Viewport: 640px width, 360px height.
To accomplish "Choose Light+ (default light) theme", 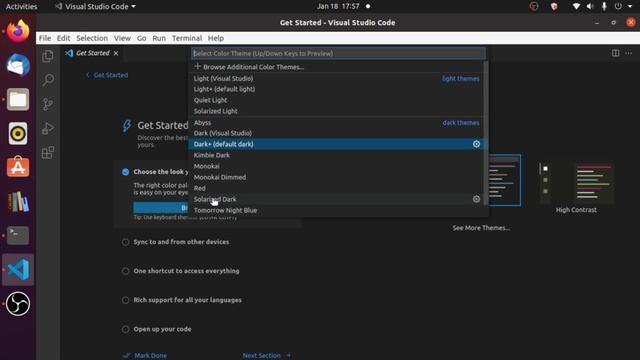I will [x=337, y=89].
